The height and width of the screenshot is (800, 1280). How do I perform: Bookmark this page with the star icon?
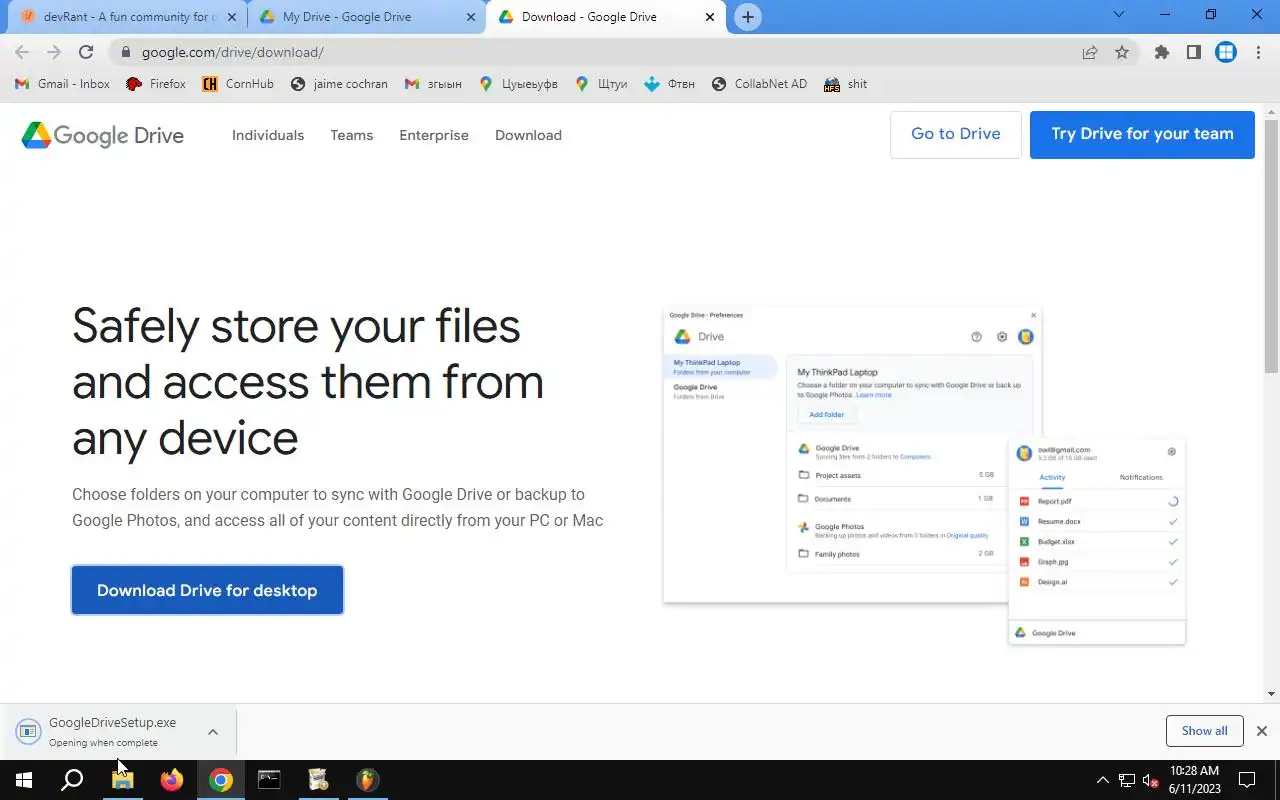tap(1122, 52)
